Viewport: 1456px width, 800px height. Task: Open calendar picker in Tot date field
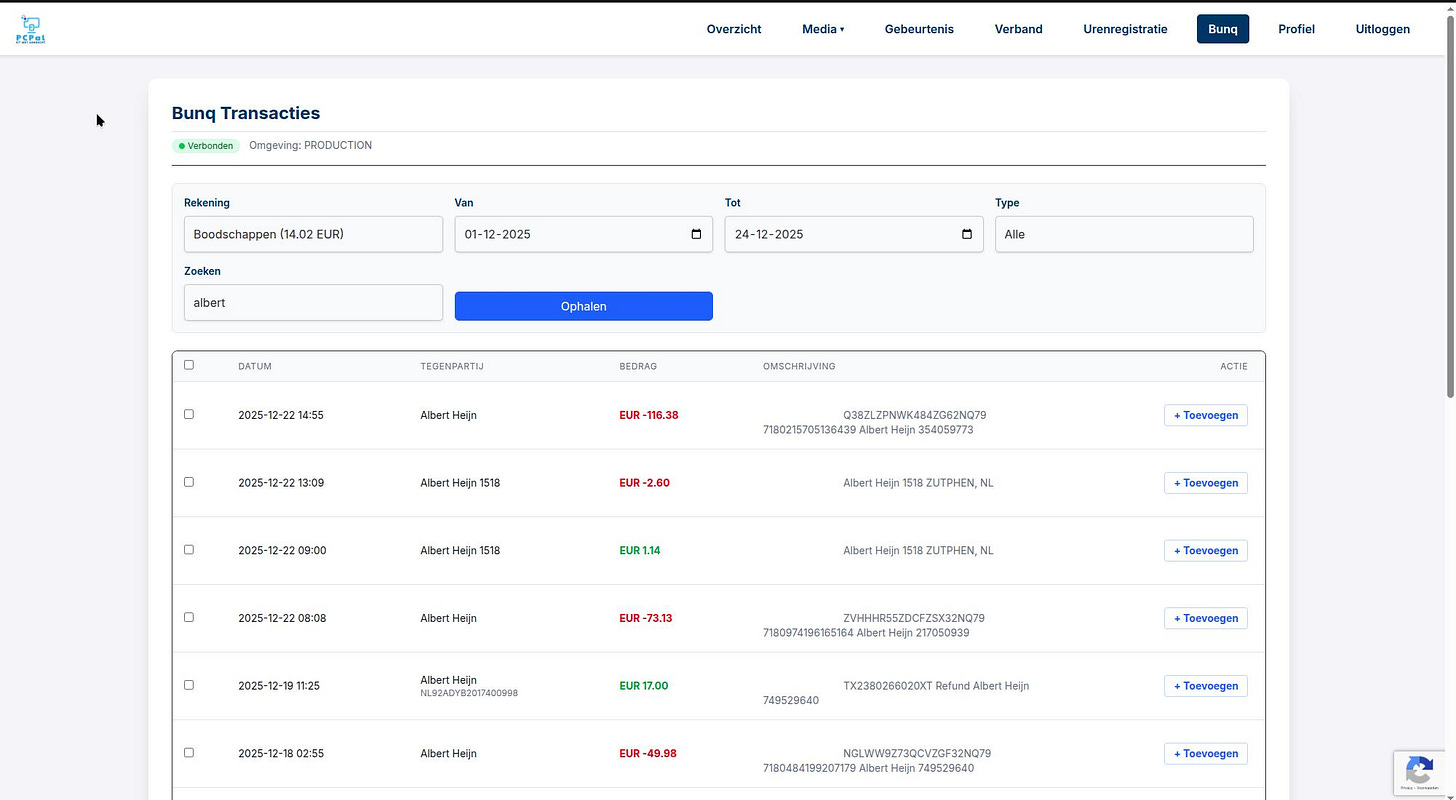[966, 234]
